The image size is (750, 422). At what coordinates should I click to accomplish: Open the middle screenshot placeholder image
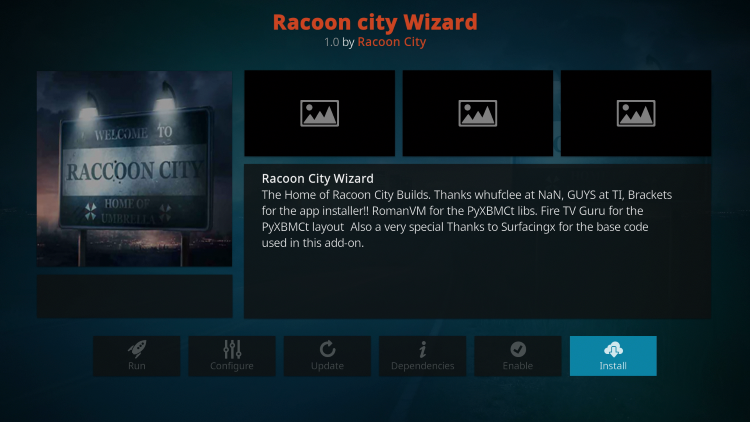pyautogui.click(x=478, y=113)
